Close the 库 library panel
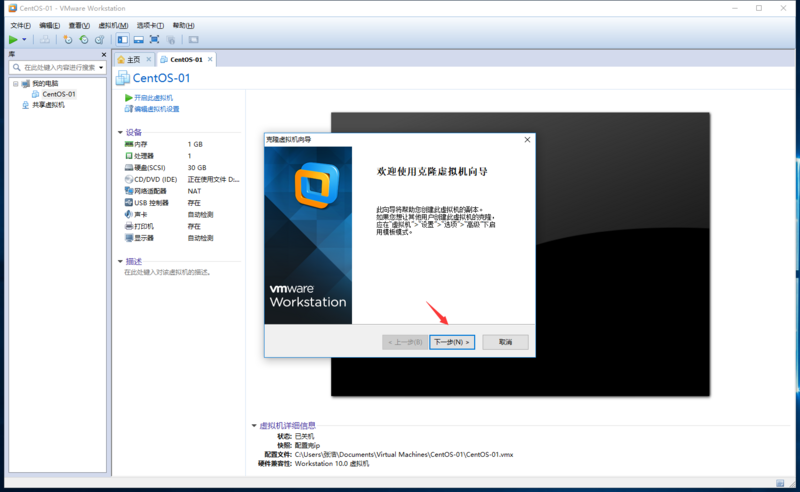The width and height of the screenshot is (800, 492). click(x=104, y=54)
